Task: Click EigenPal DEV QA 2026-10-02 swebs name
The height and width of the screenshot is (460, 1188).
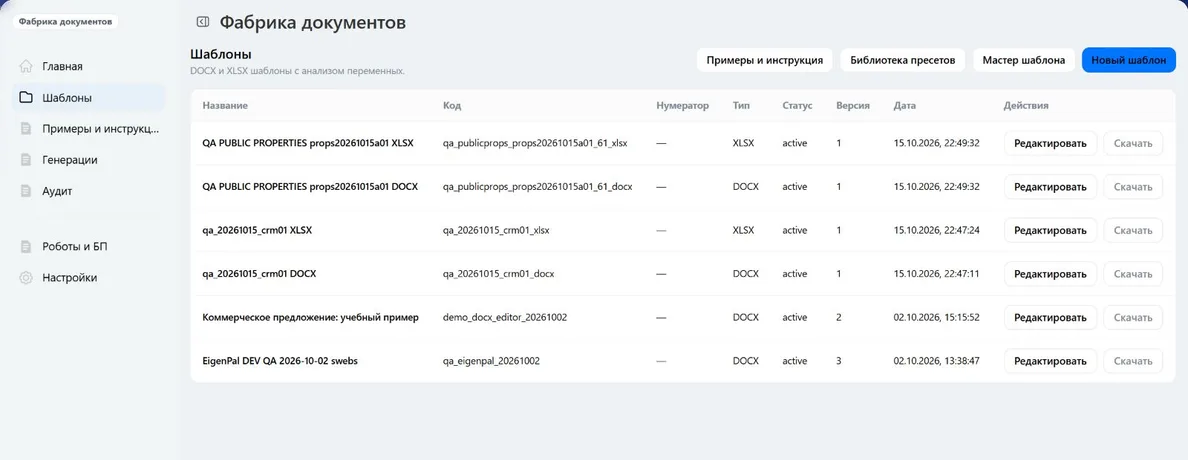Action: point(280,361)
